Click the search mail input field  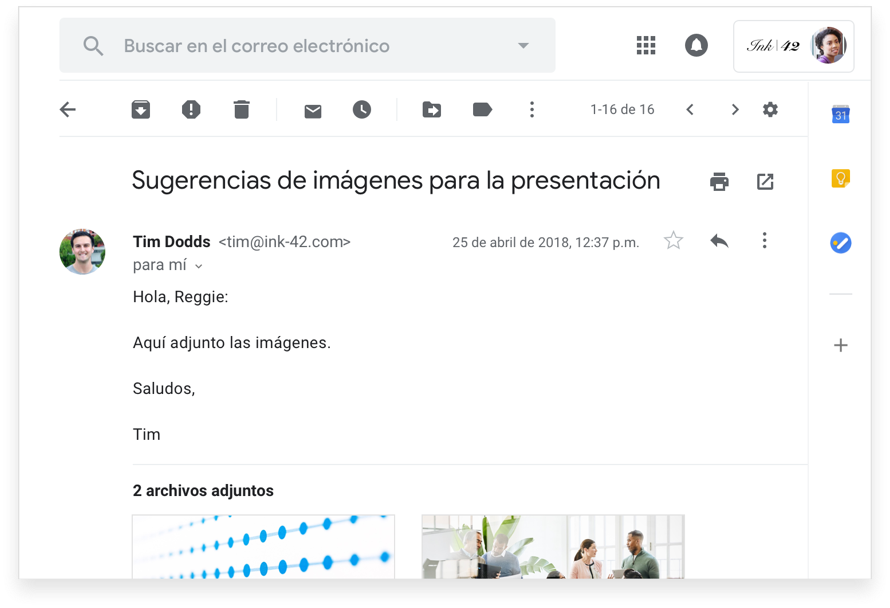click(310, 46)
